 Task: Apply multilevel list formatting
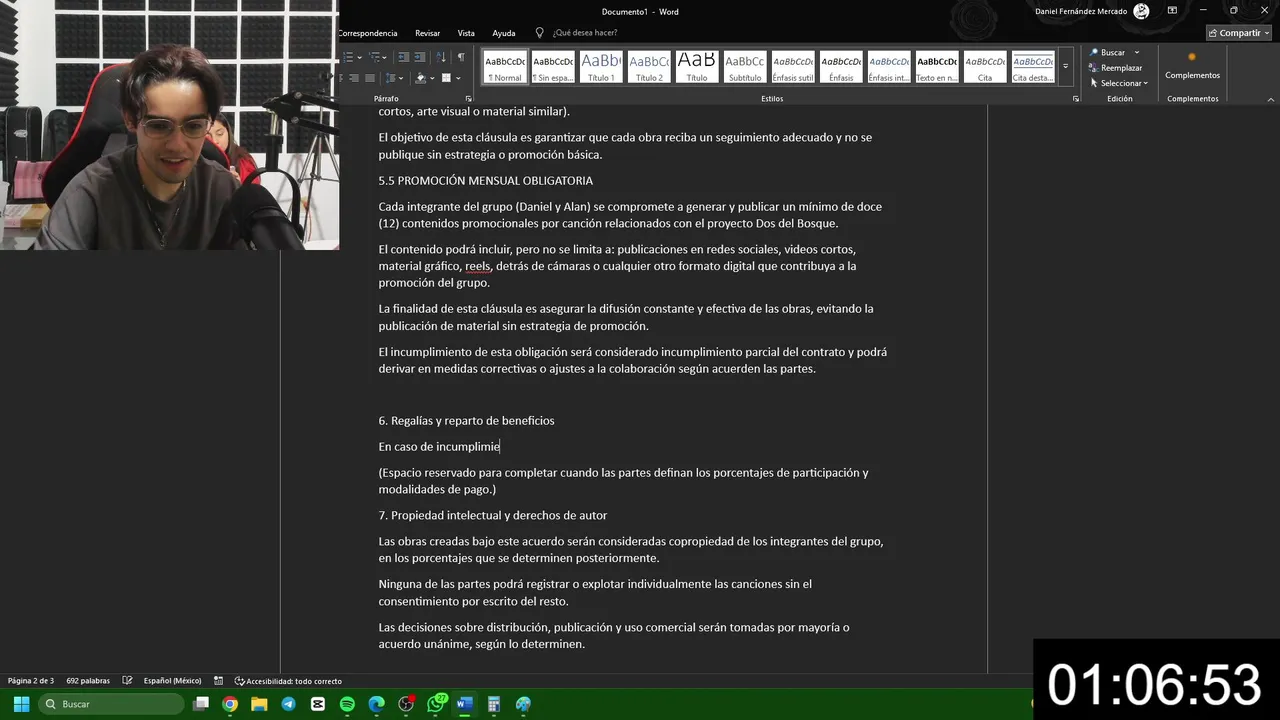tap(374, 57)
